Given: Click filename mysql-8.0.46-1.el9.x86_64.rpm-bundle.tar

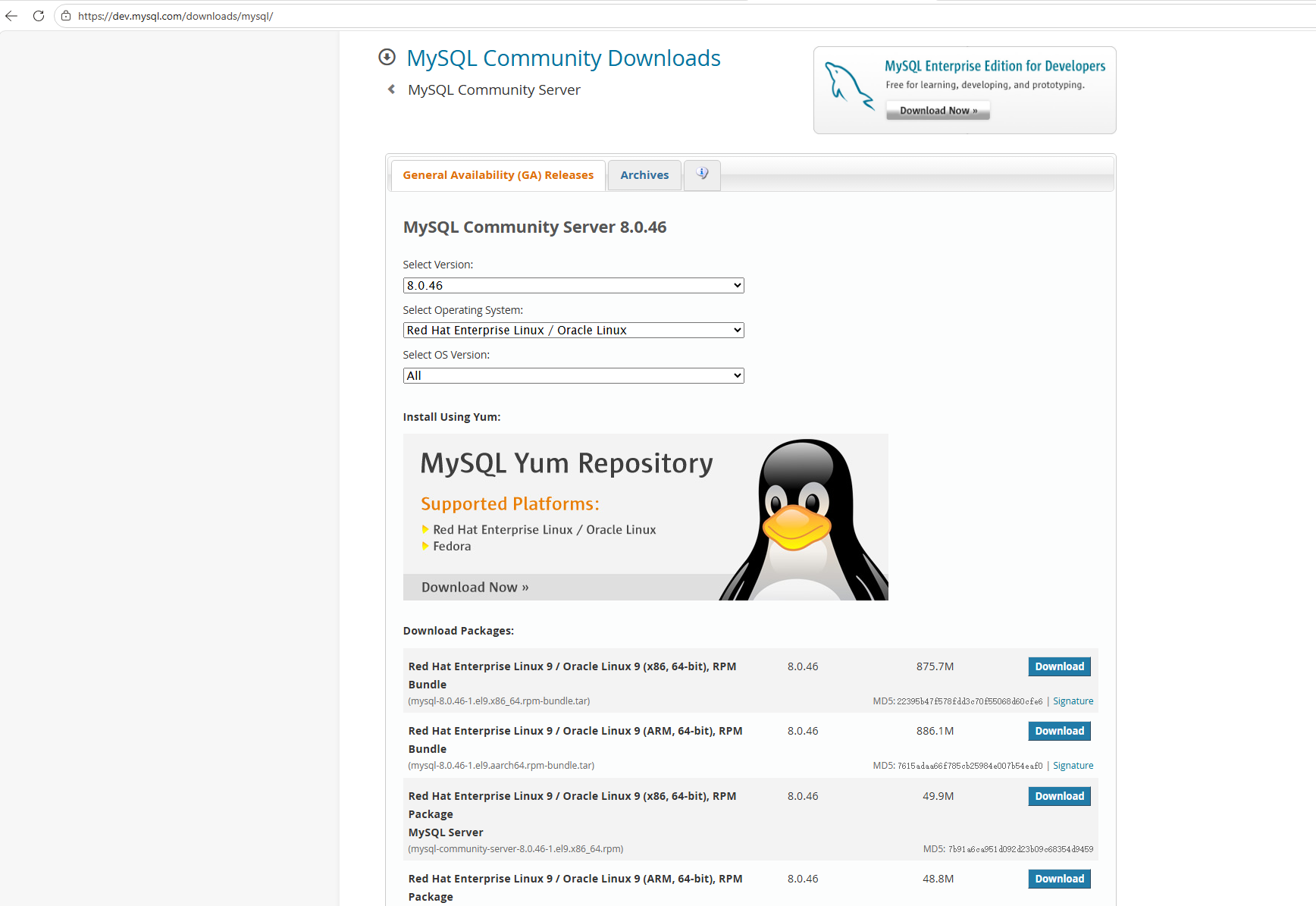Looking at the screenshot, I should tap(499, 701).
